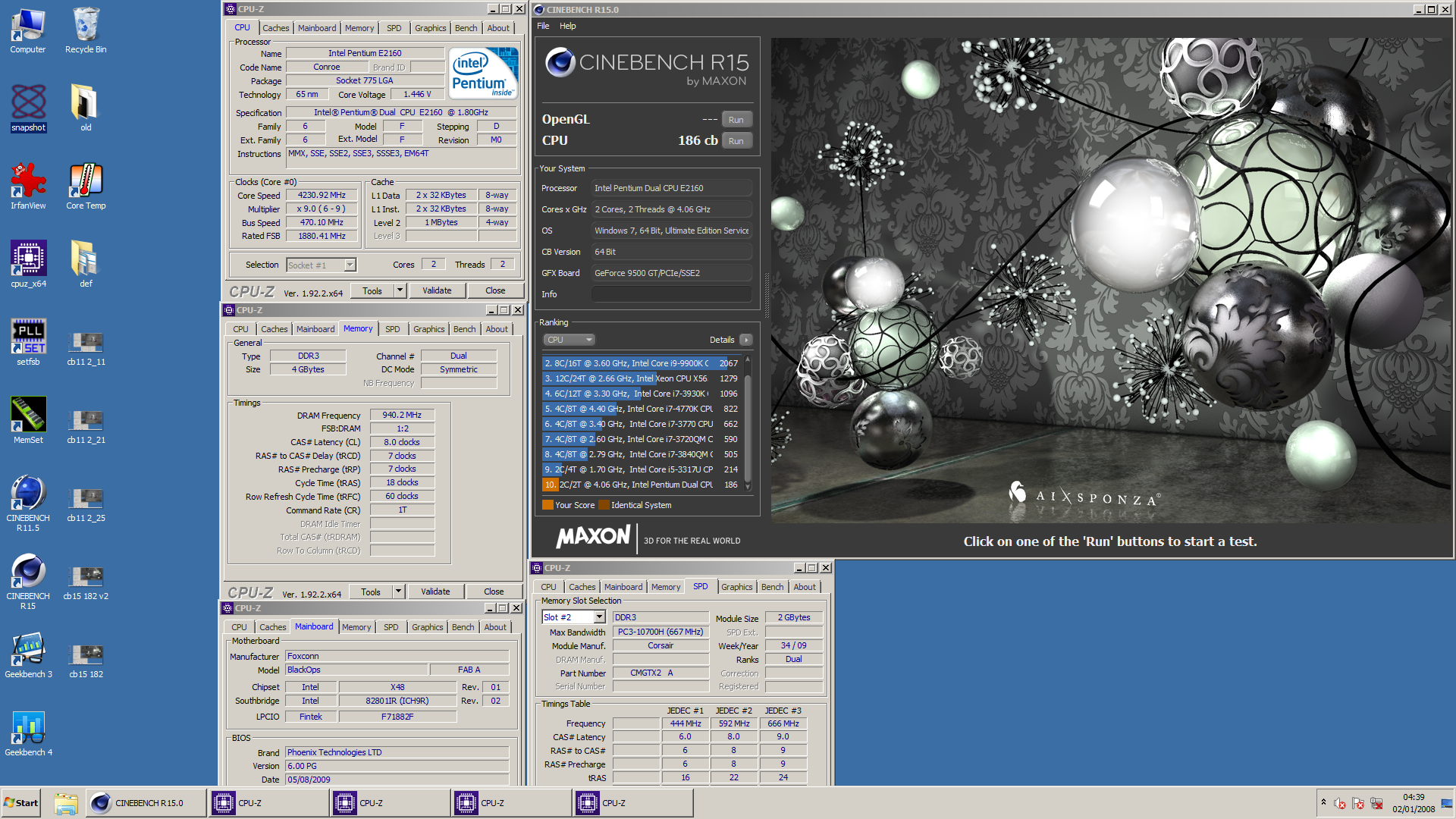Open the 'def' folder icon
This screenshot has height=819, width=1456.
(x=86, y=265)
